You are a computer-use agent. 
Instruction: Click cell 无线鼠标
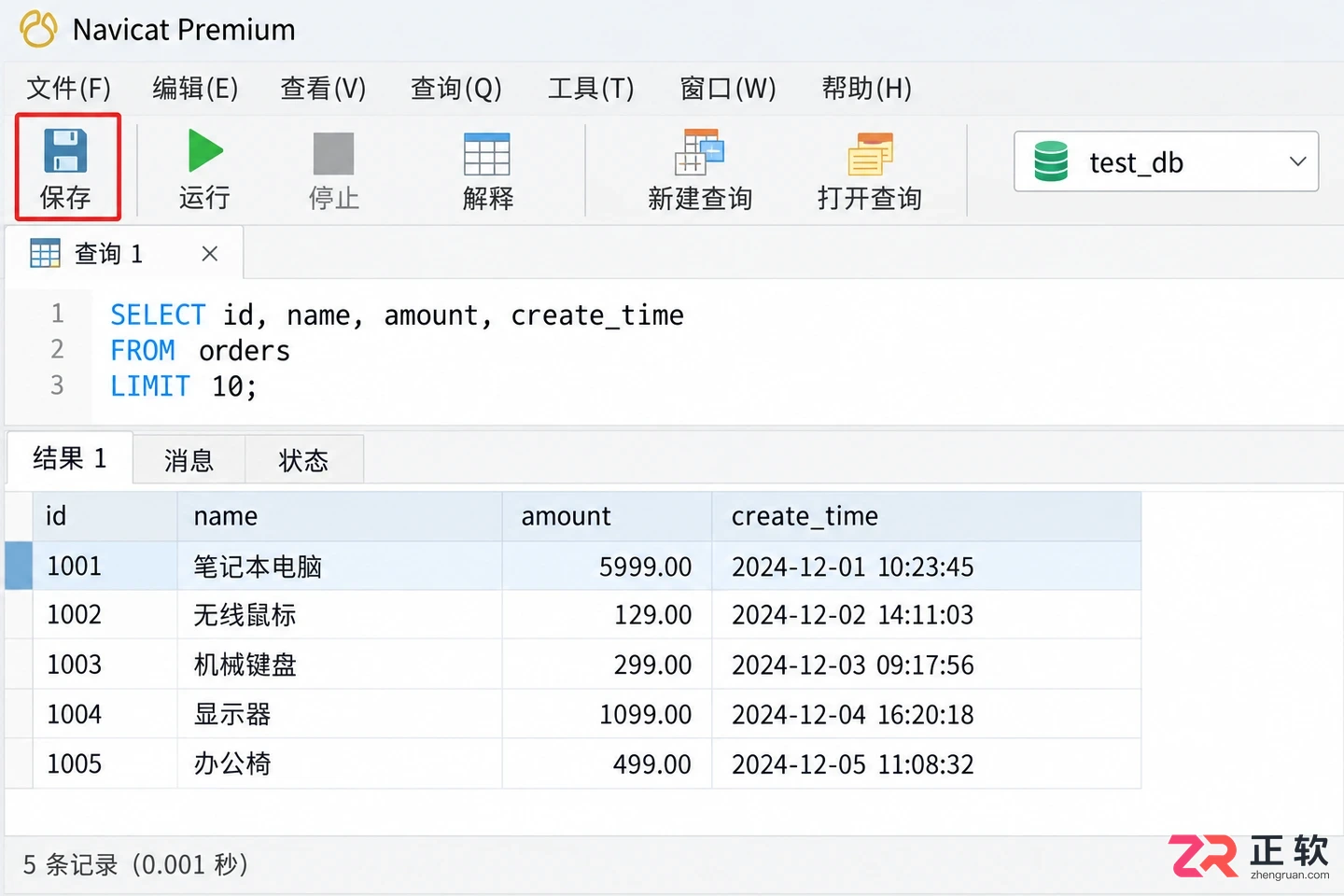(340, 615)
